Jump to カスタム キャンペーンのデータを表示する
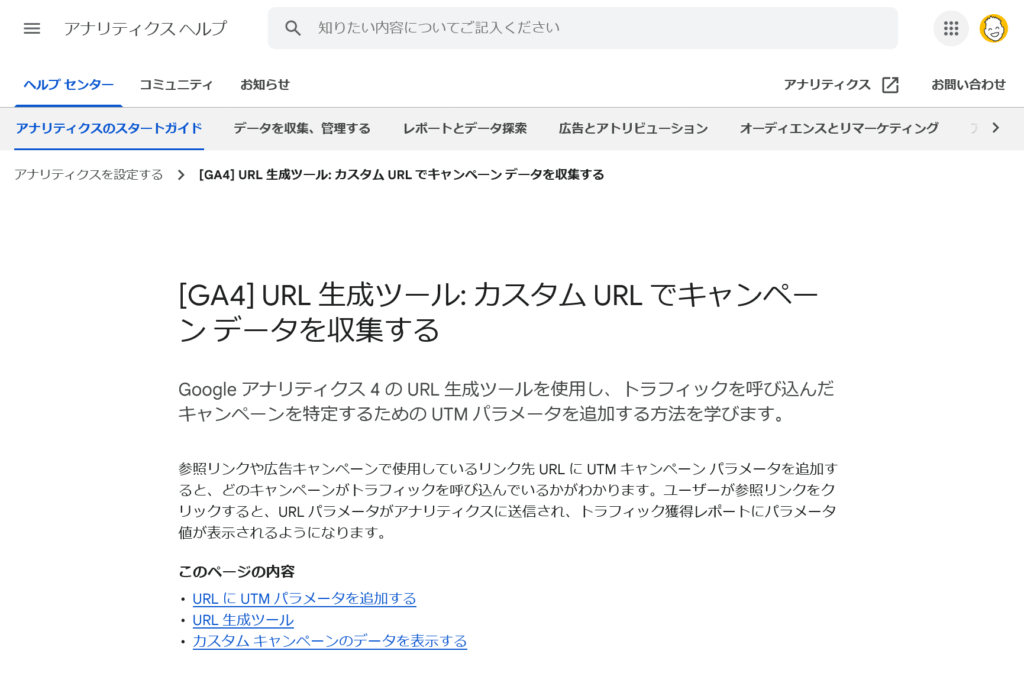This screenshot has height=680, width=1024. [x=329, y=641]
